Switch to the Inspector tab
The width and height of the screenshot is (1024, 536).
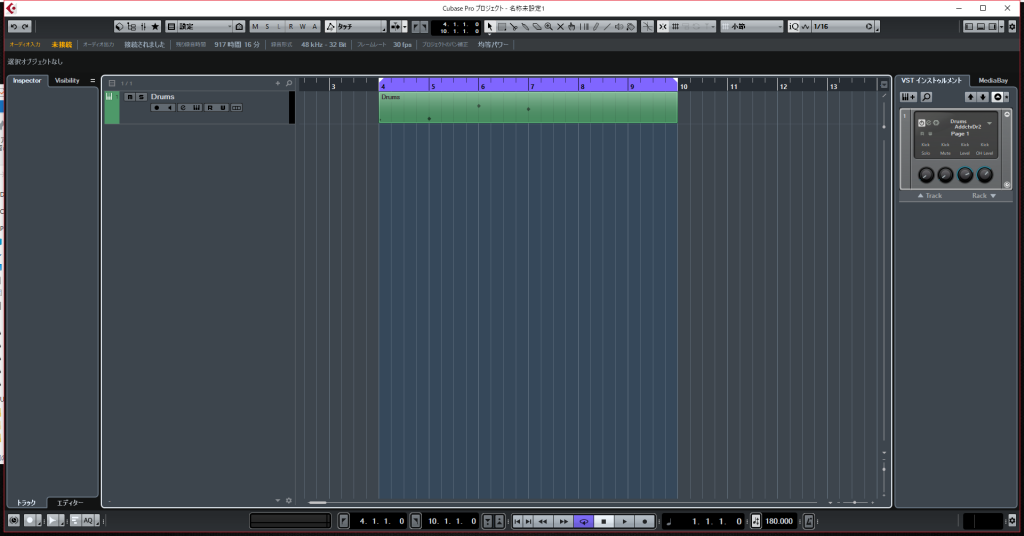[x=27, y=81]
